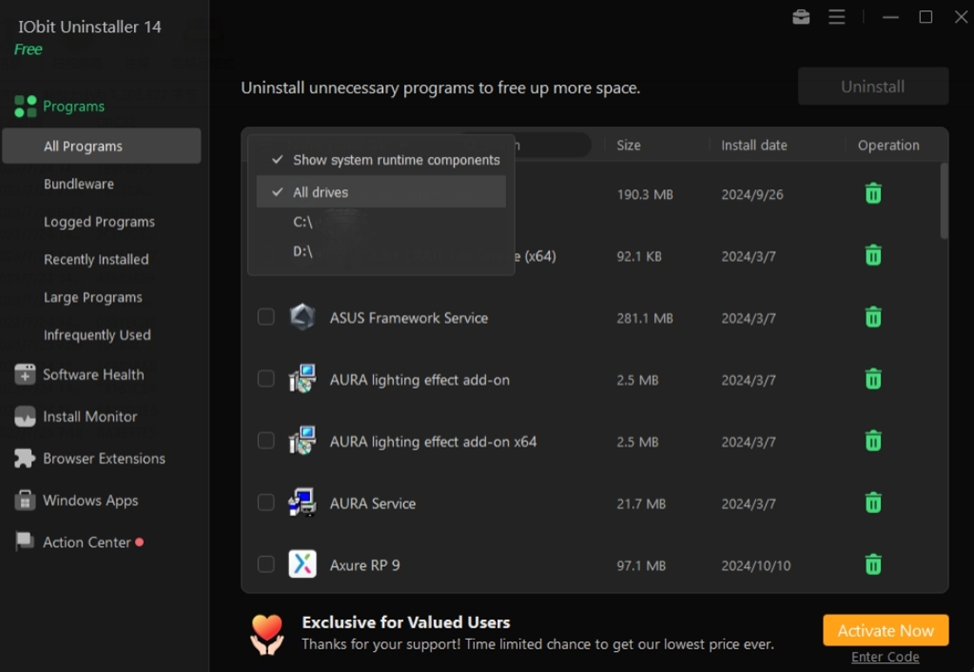Tick the ASUS Framework Service checkbox
The image size is (974, 672).
coord(266,317)
